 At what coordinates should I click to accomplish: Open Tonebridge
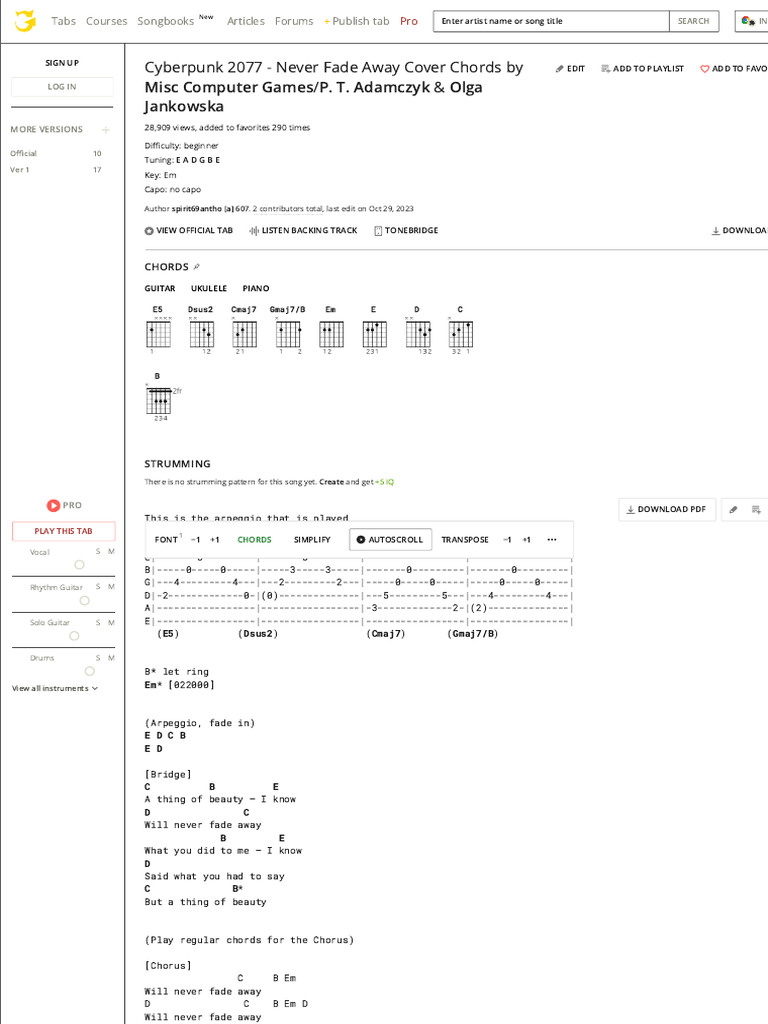tap(406, 231)
